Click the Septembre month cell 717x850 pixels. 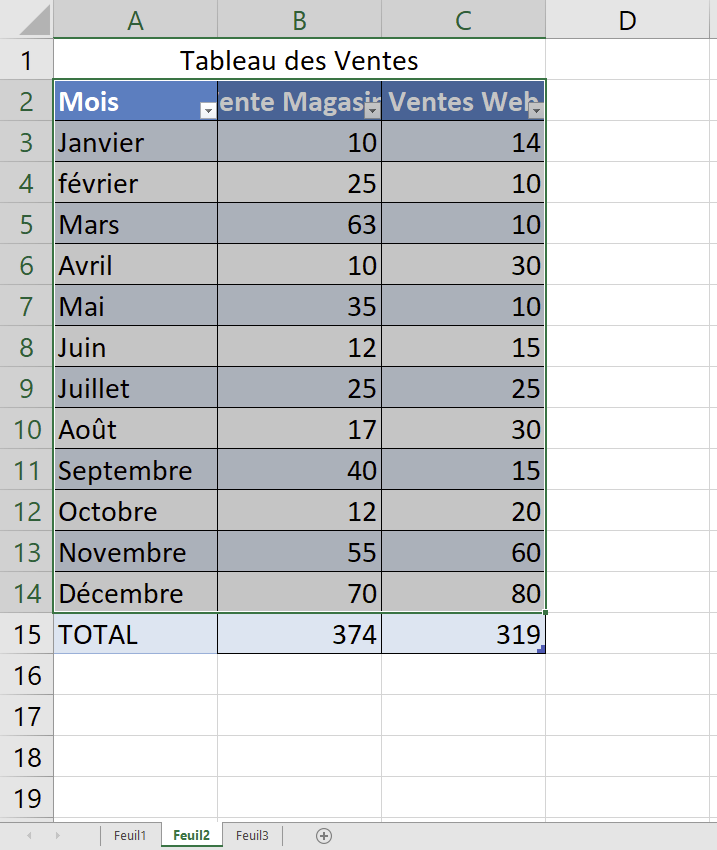135,470
